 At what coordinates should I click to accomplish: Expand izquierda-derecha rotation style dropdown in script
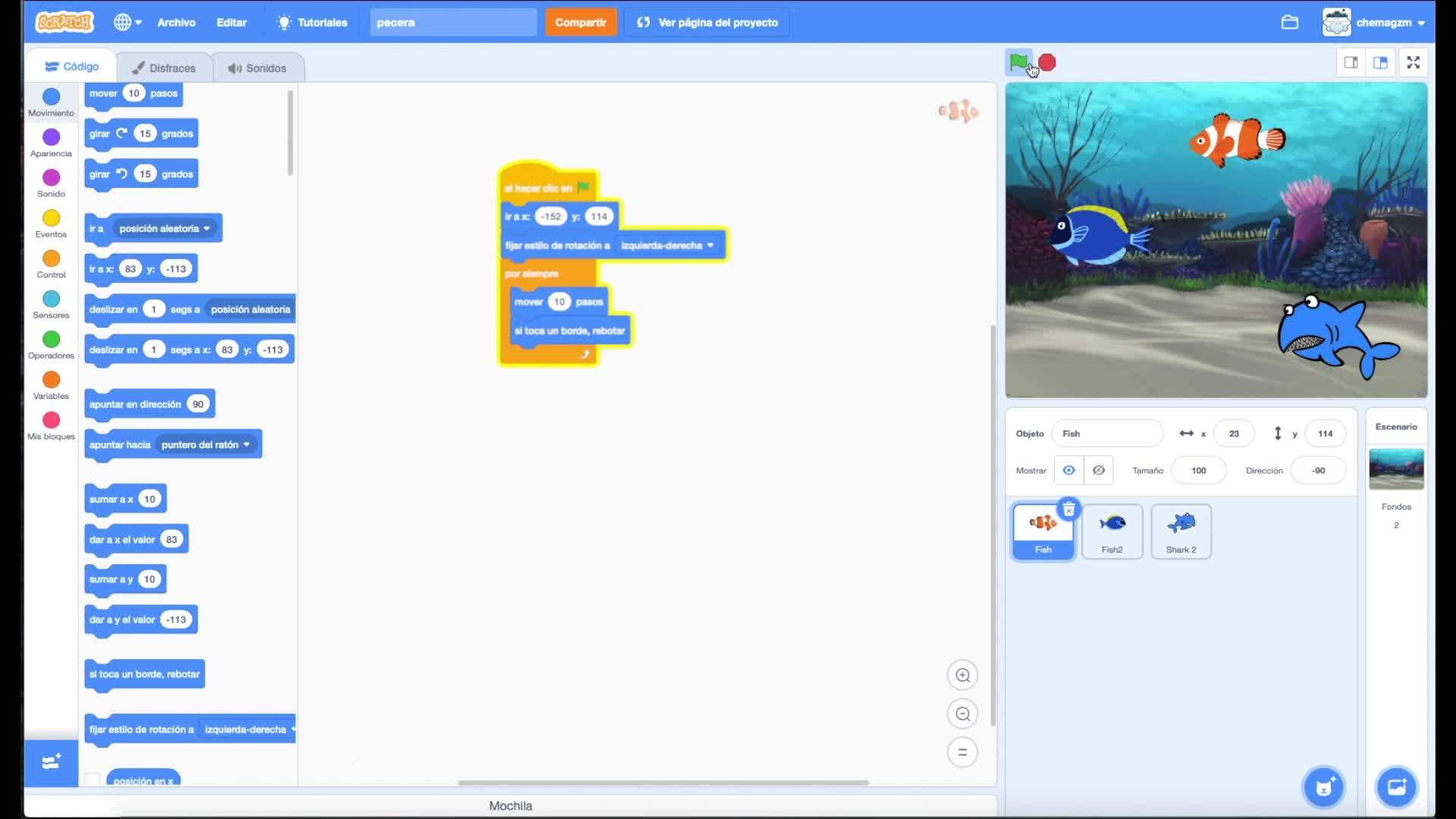click(710, 245)
